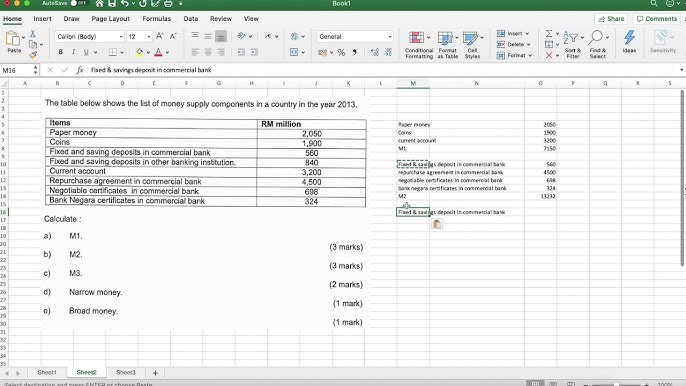Click the Name Box showing M16
Image resolution: width=686 pixels, height=386 pixels.
click(x=18, y=70)
